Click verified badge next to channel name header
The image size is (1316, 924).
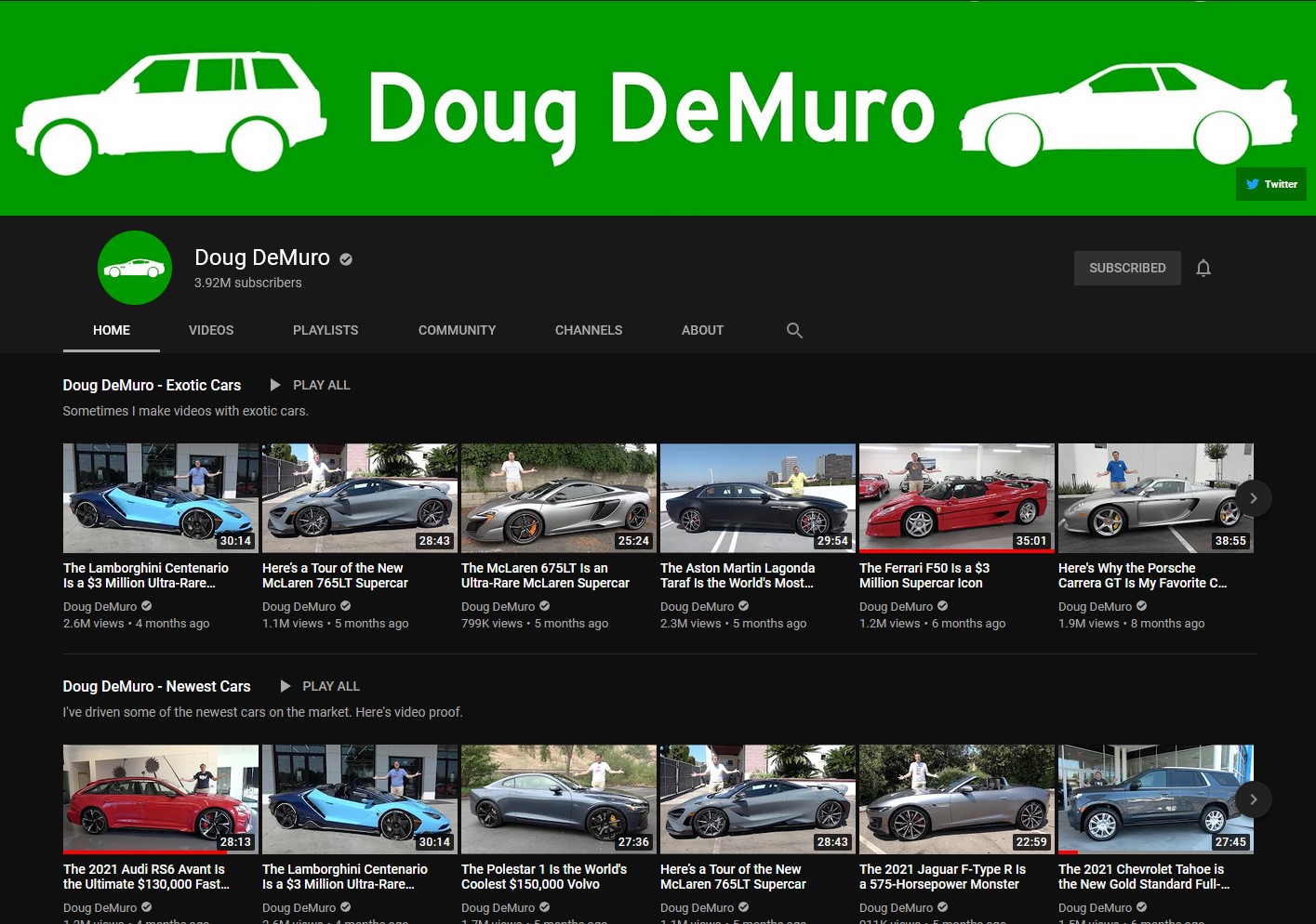(346, 259)
